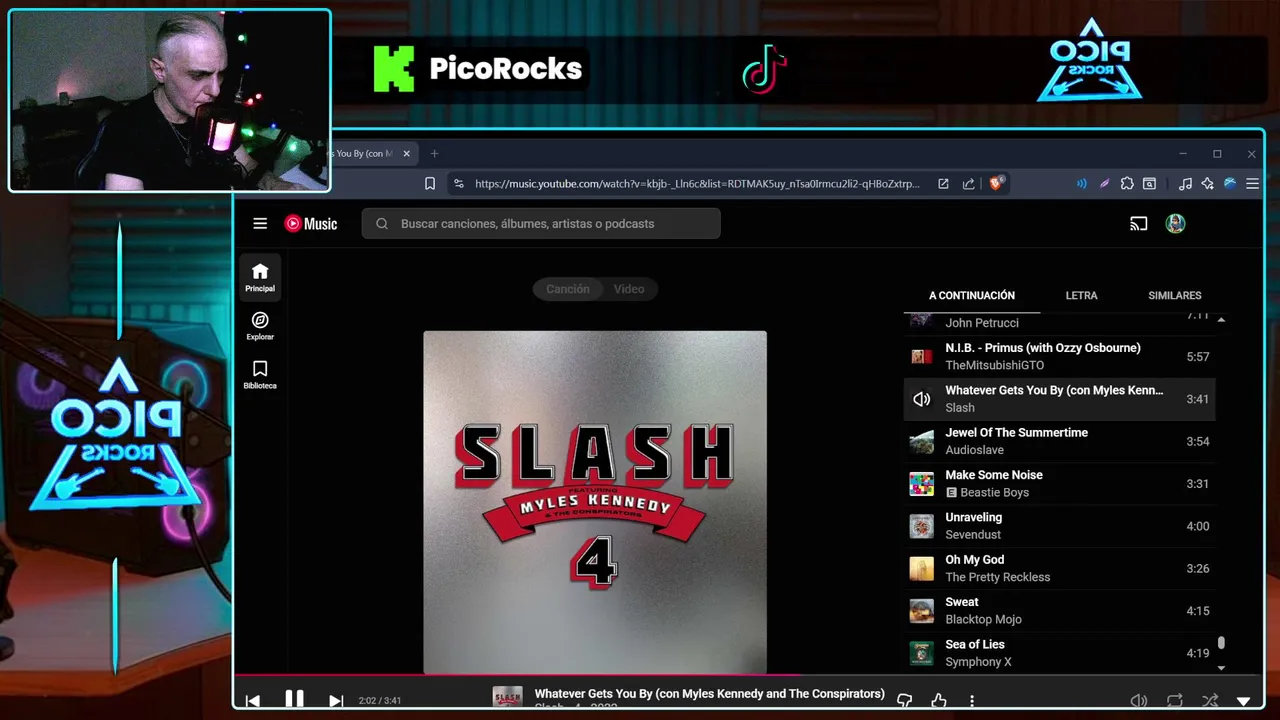
Task: Open the browser extensions puzzle icon
Action: pos(1127,184)
